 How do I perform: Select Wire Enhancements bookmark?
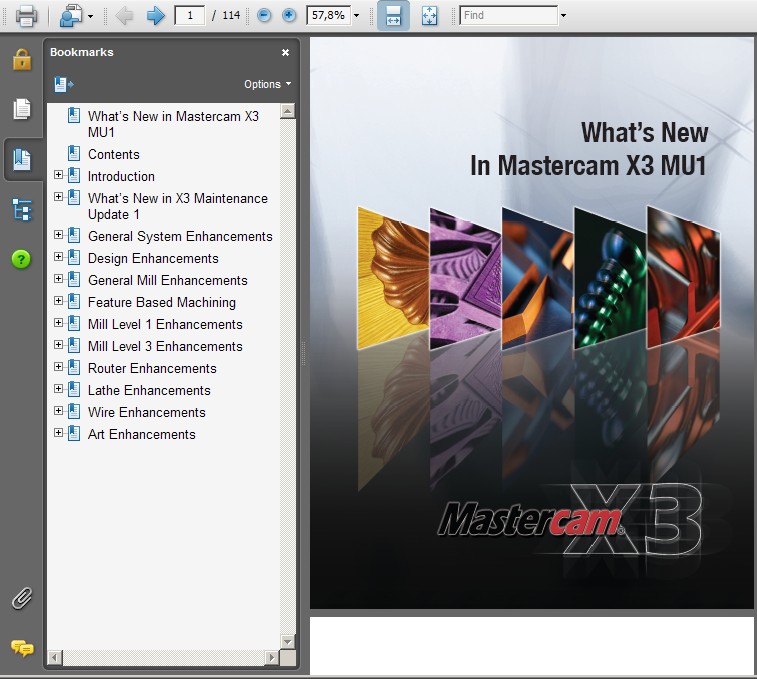(147, 412)
